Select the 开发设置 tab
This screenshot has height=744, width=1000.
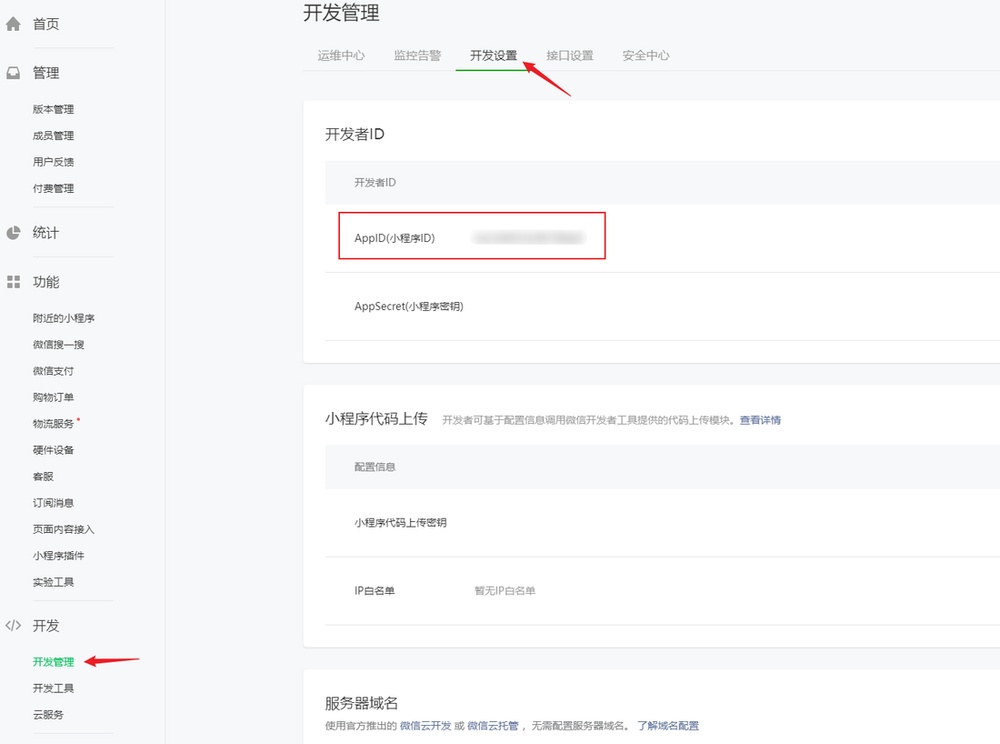493,56
